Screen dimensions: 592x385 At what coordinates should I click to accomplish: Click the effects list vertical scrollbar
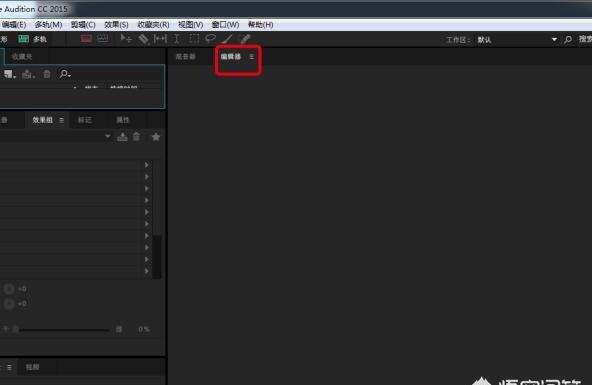[x=157, y=219]
